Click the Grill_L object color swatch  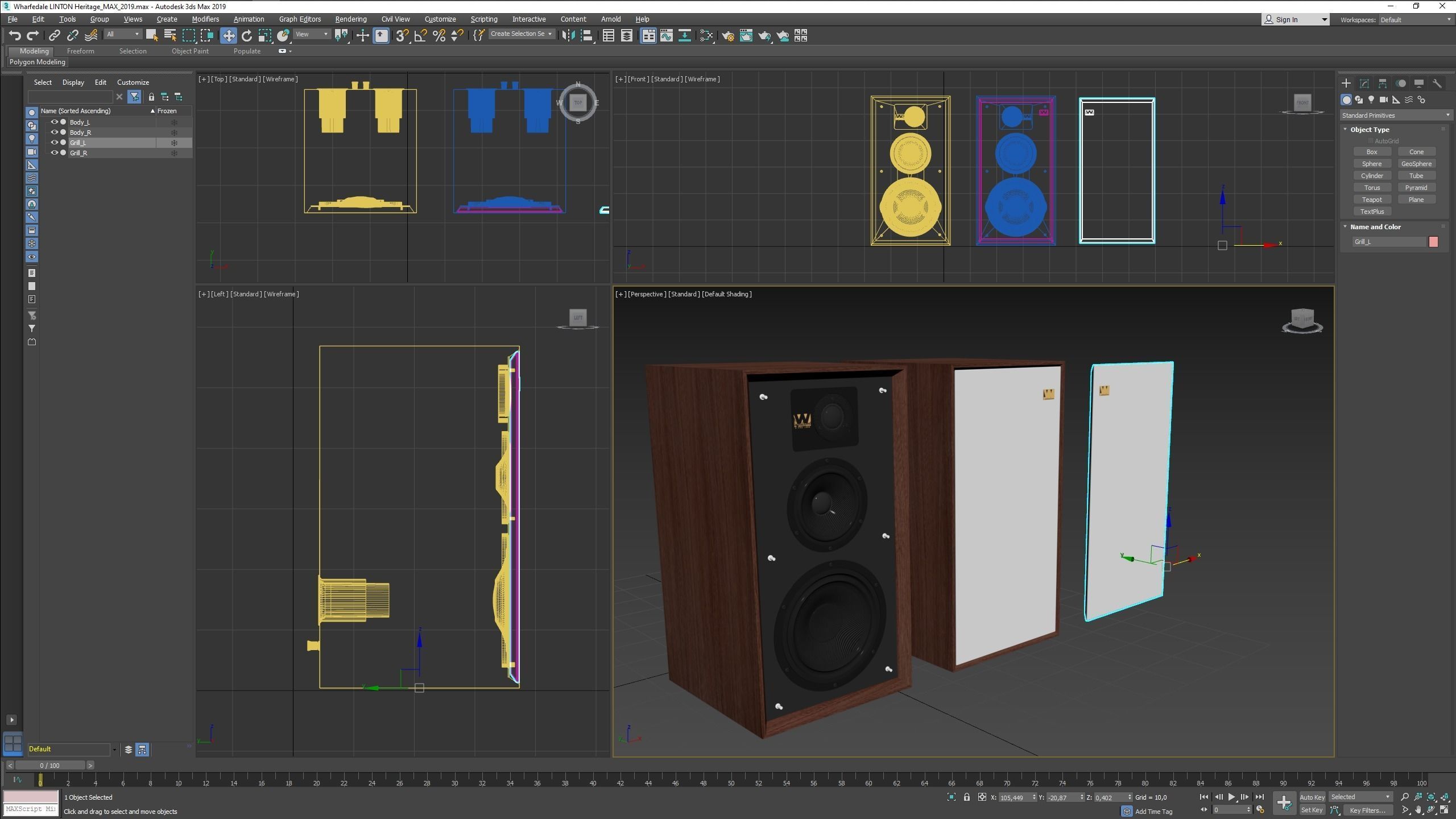point(1433,242)
